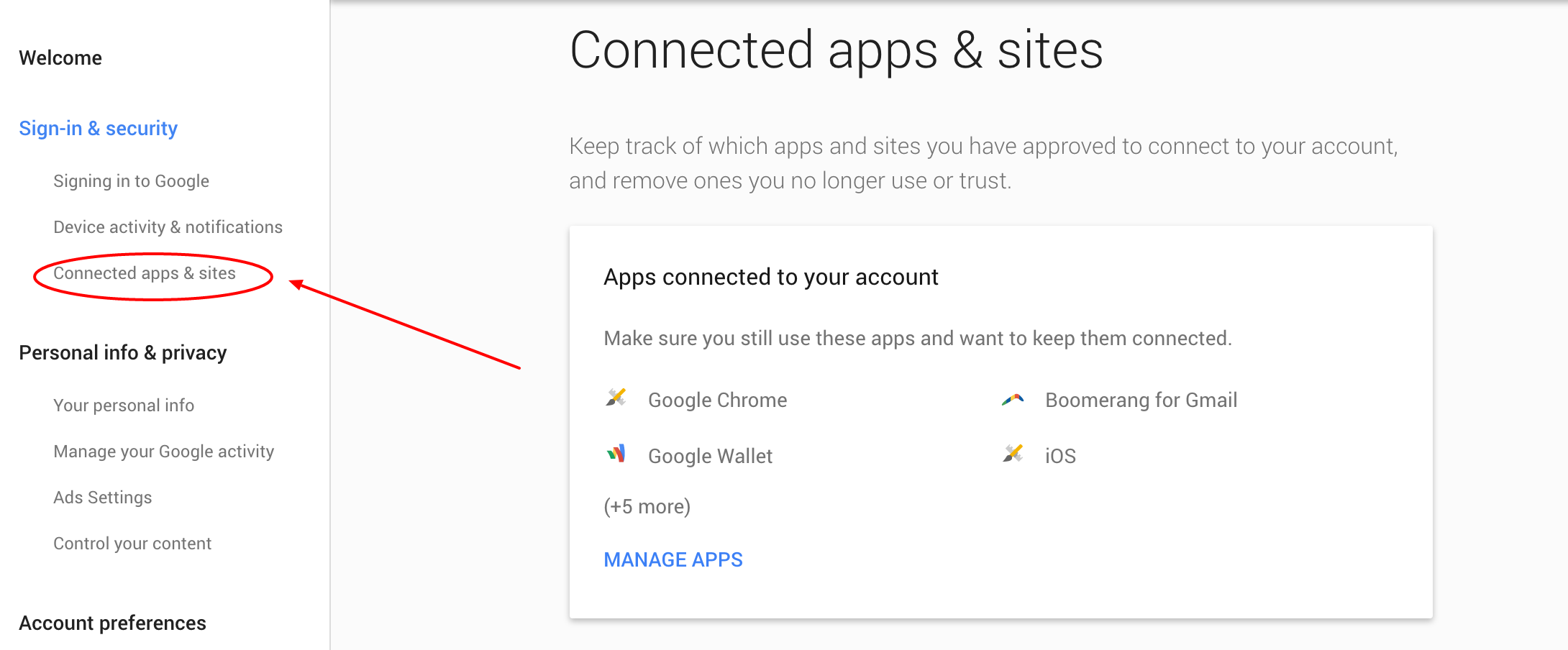1568x650 pixels.
Task: Click the Google Chrome app name
Action: coord(717,400)
